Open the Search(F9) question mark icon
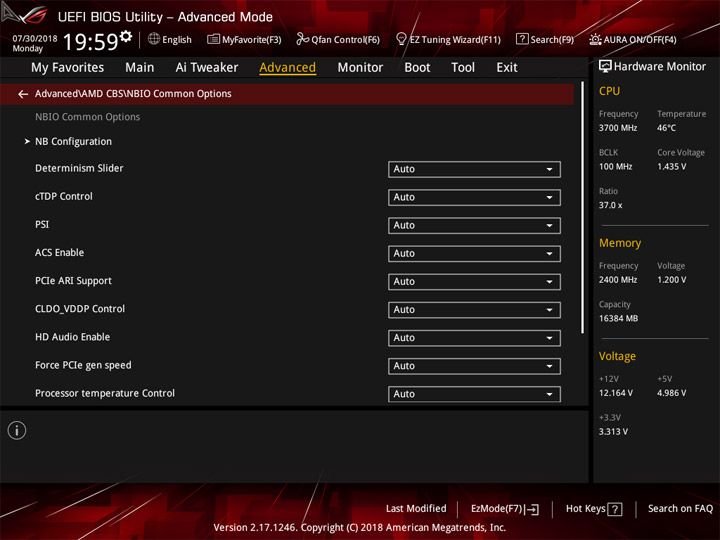 pos(522,39)
